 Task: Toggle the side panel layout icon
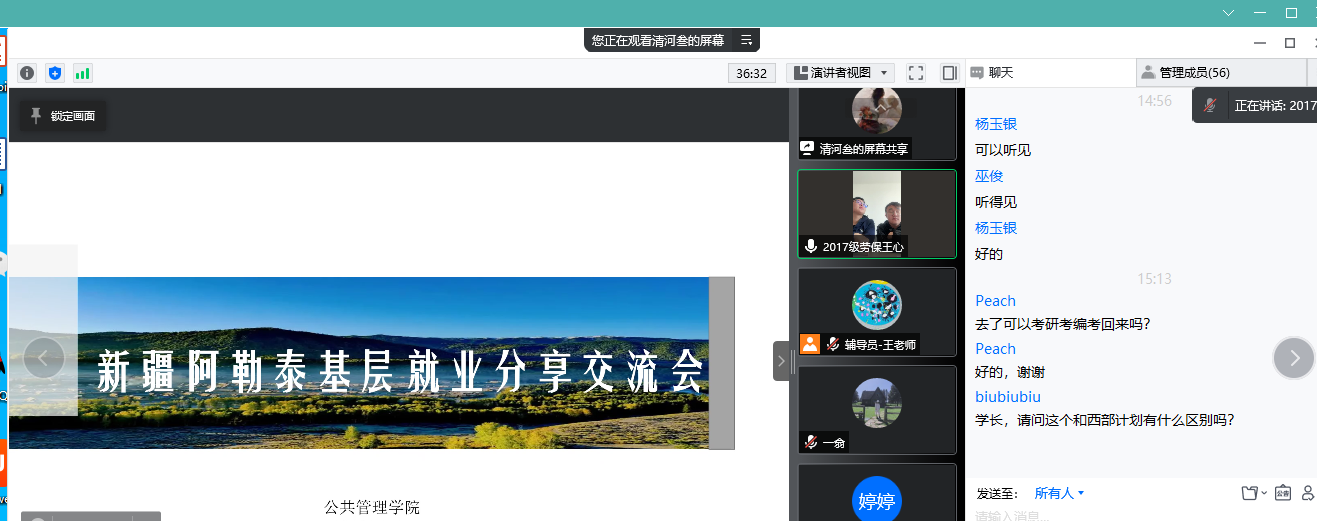[x=949, y=73]
